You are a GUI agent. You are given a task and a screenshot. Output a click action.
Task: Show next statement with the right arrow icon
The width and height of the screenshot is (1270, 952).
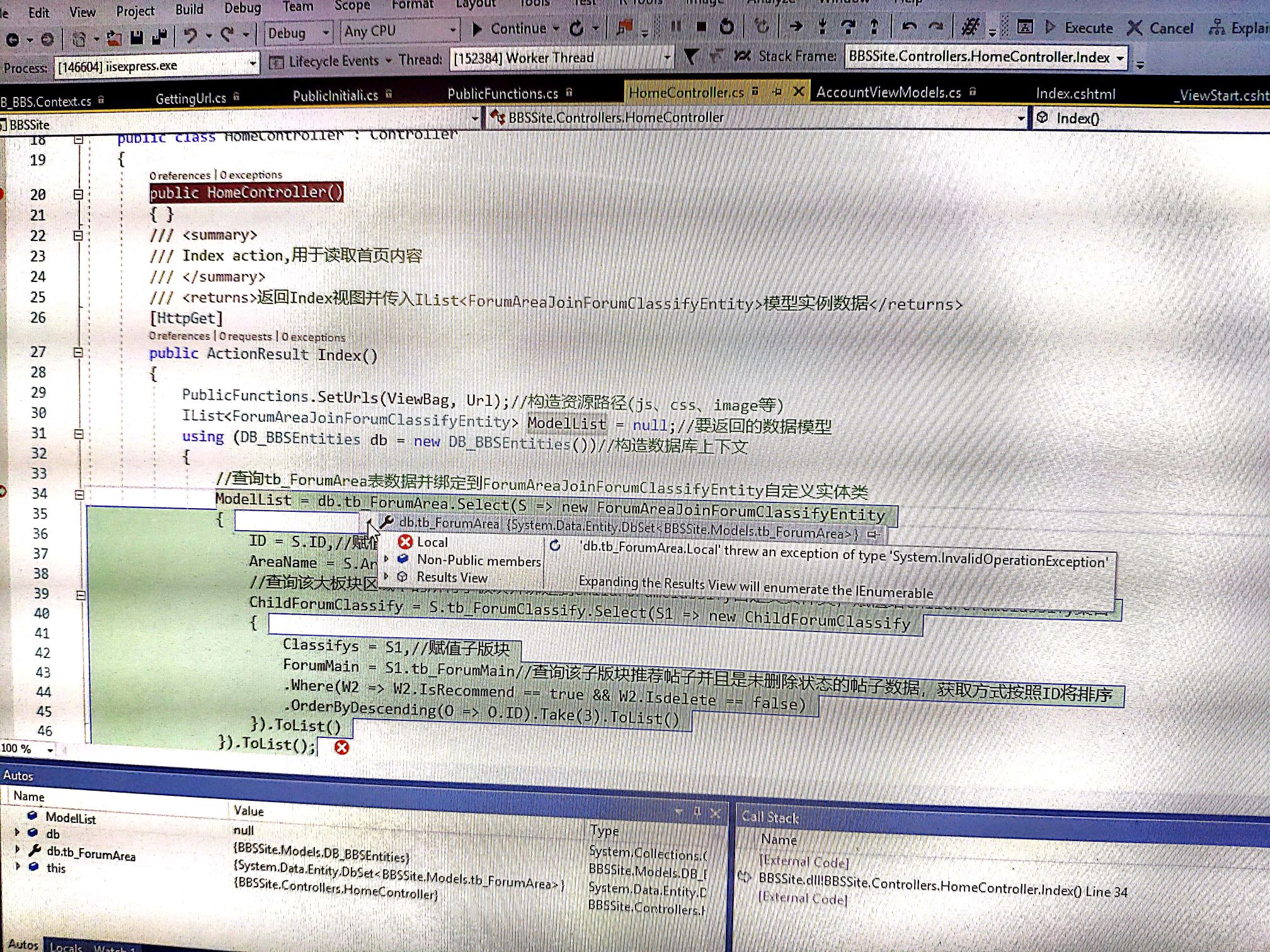coord(796,26)
